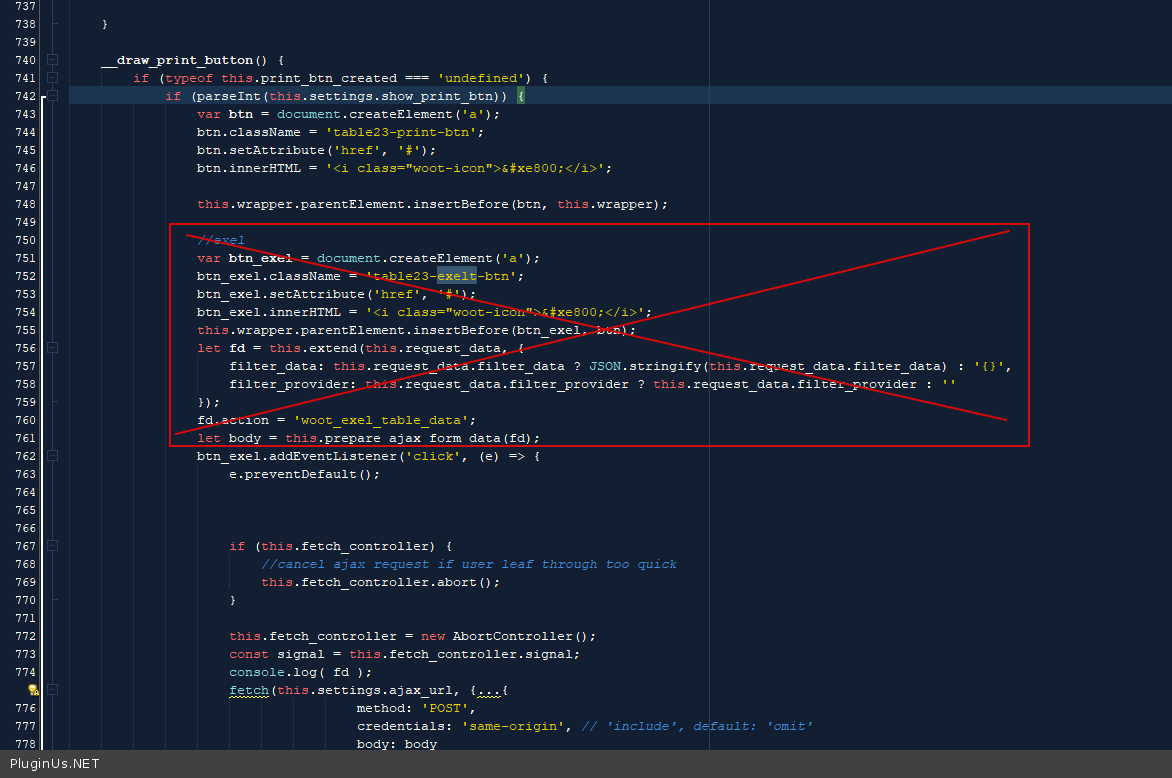
Task: Click the 'woot_exel_table_data' string
Action: [x=398, y=420]
